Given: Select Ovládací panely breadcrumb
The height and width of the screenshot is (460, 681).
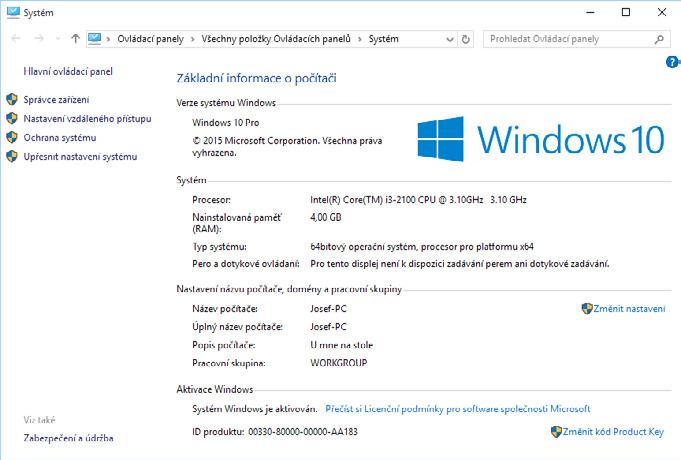Looking at the screenshot, I should click(x=150, y=39).
